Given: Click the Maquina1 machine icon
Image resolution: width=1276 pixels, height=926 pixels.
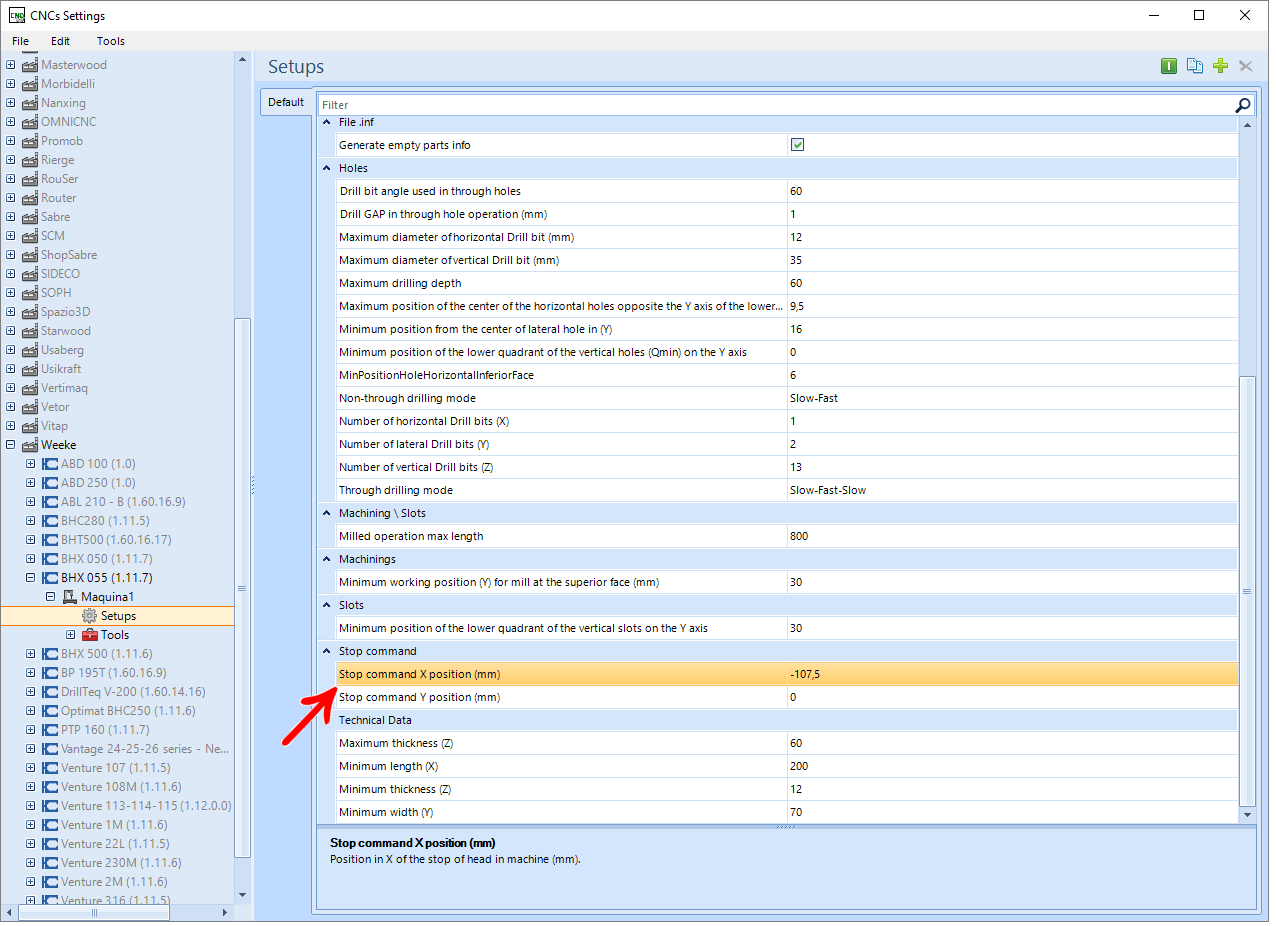Looking at the screenshot, I should pyautogui.click(x=69, y=597).
